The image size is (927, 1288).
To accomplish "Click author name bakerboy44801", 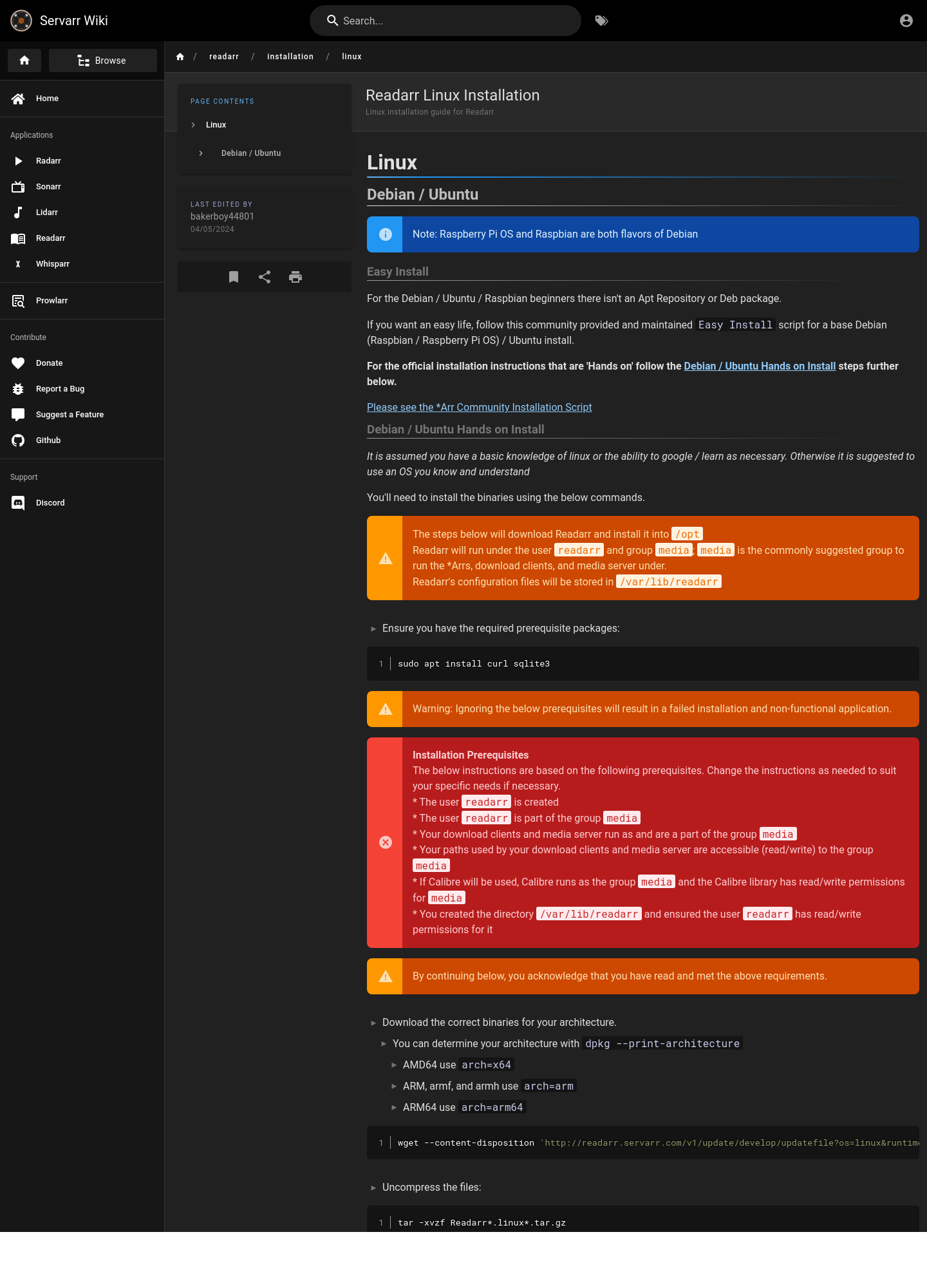I will coord(222,216).
